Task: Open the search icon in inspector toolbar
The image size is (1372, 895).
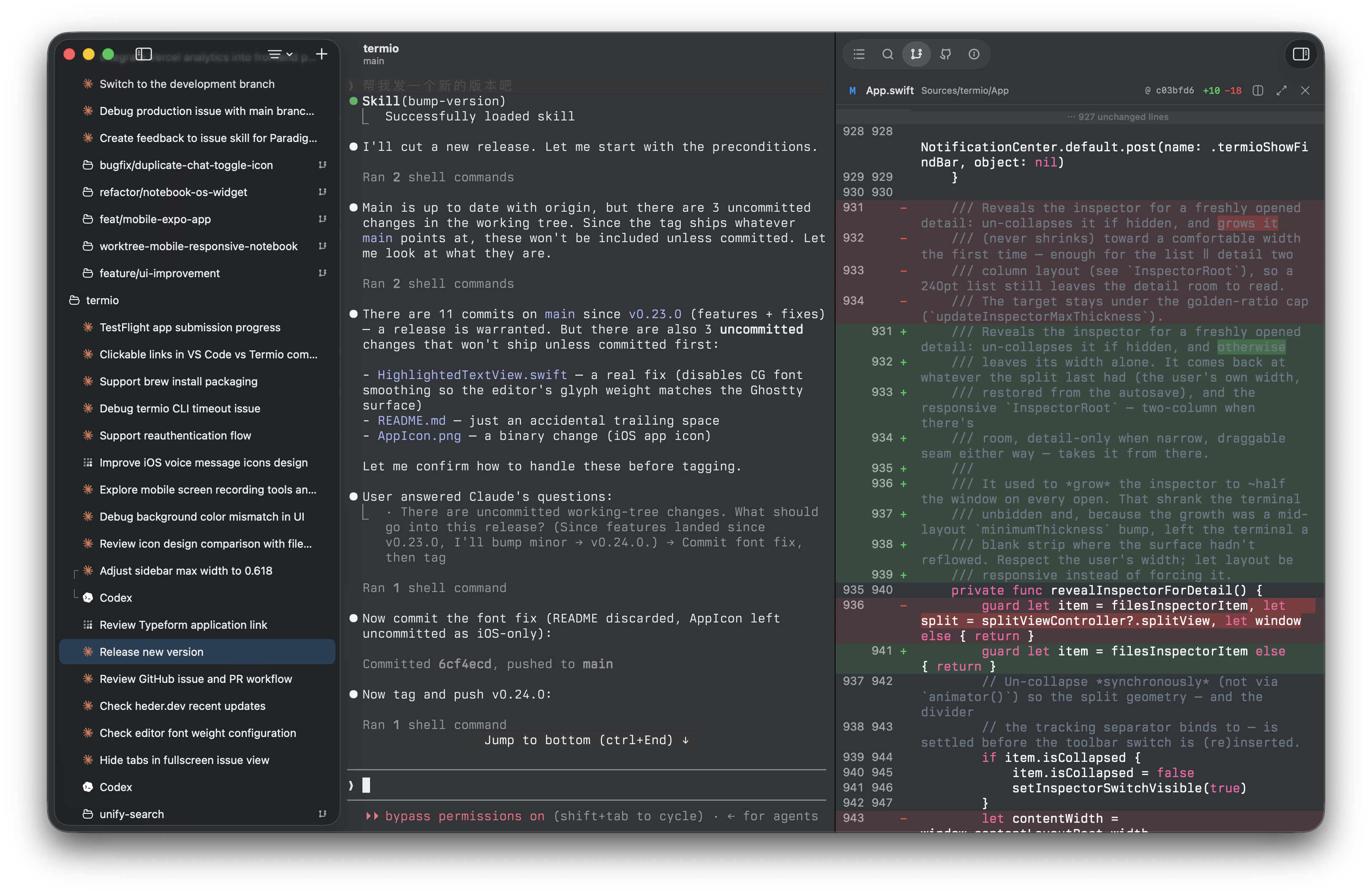Action: coord(888,54)
